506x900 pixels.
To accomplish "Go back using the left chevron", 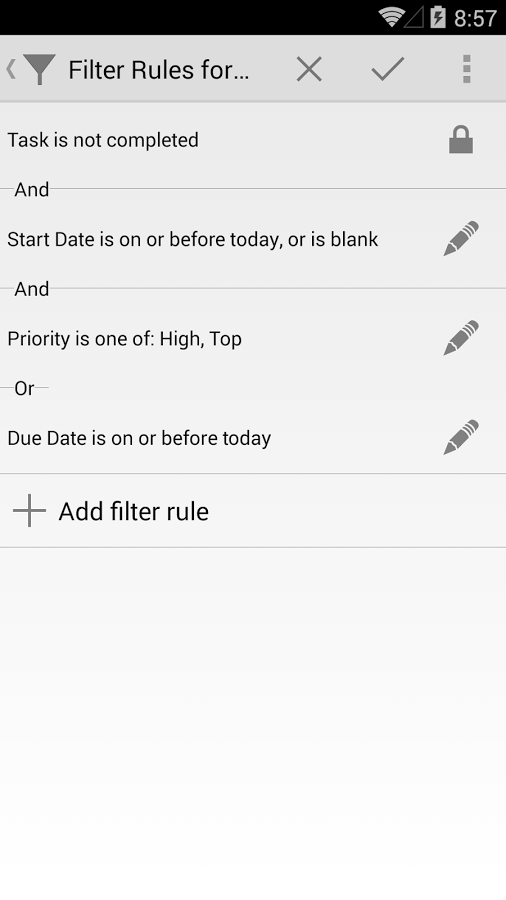I will coord(10,69).
